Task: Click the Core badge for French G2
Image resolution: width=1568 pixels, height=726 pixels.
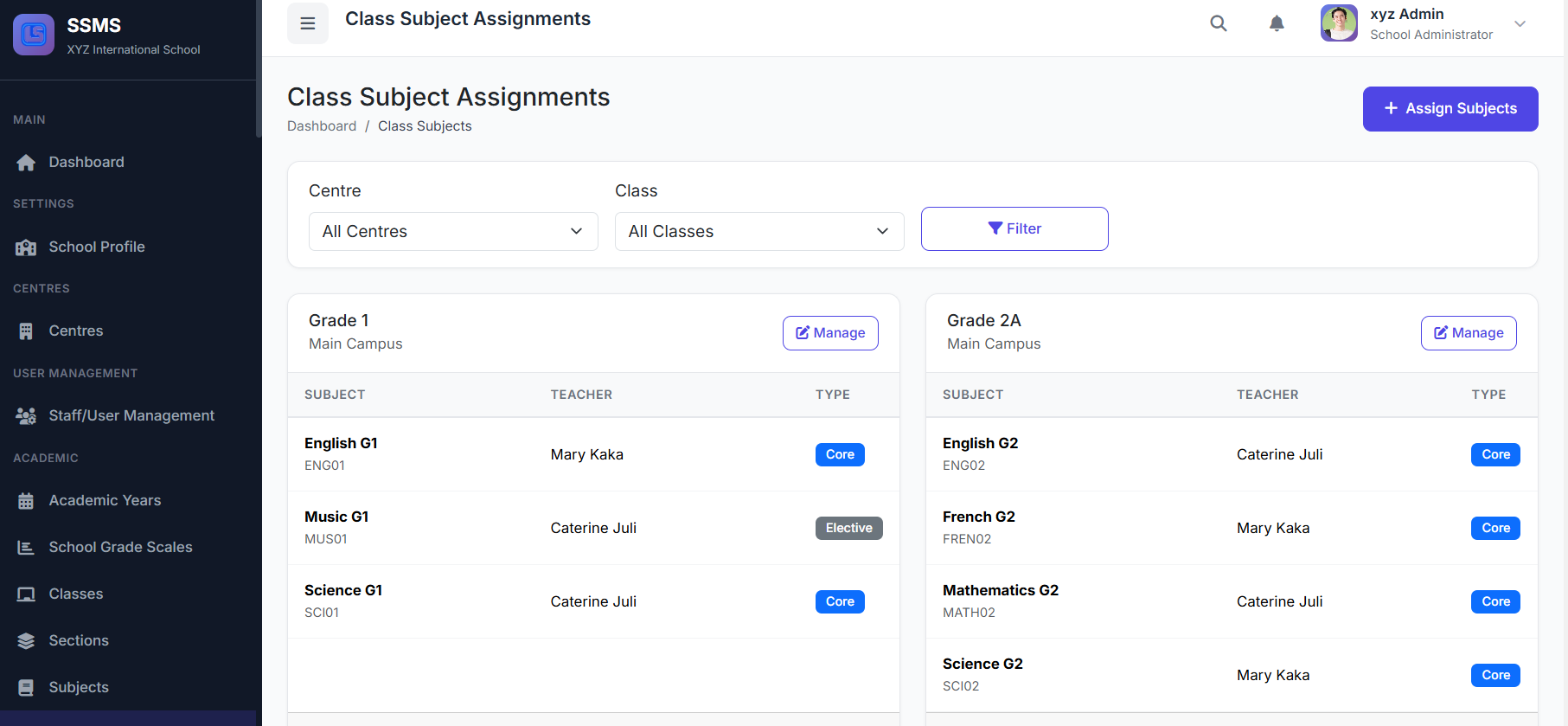Action: pos(1495,528)
